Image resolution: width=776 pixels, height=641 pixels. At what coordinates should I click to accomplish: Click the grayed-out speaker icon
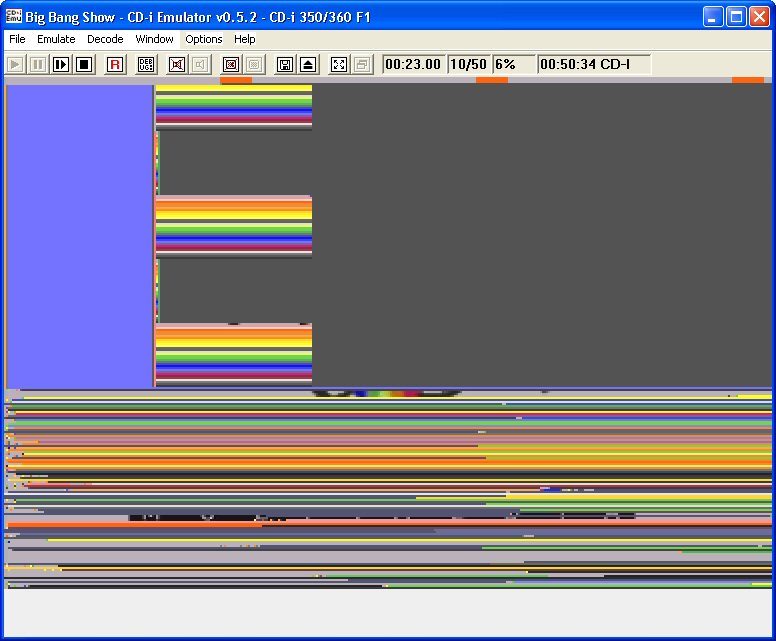(200, 64)
